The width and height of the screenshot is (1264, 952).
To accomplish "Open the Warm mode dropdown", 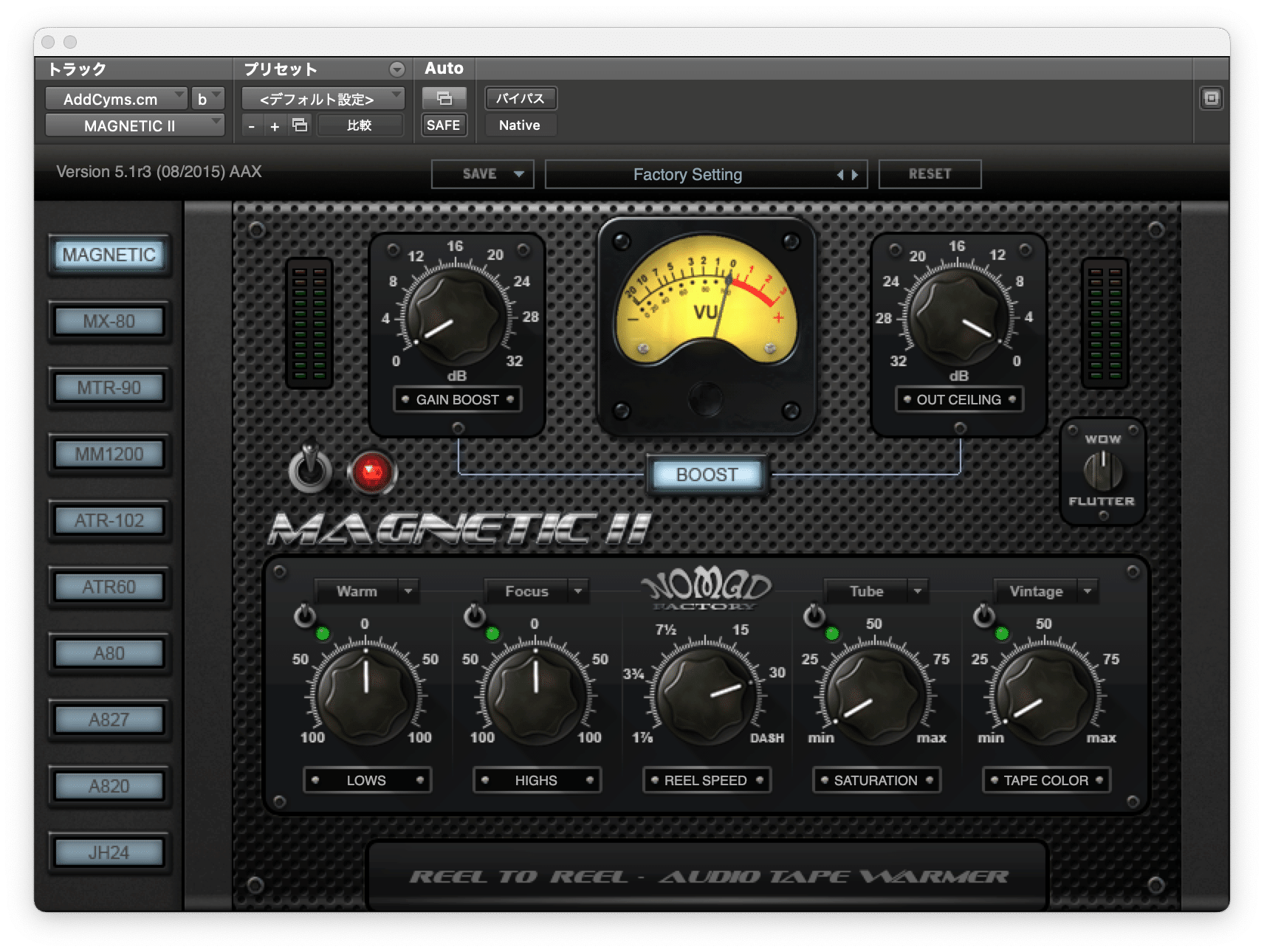I will click(367, 591).
